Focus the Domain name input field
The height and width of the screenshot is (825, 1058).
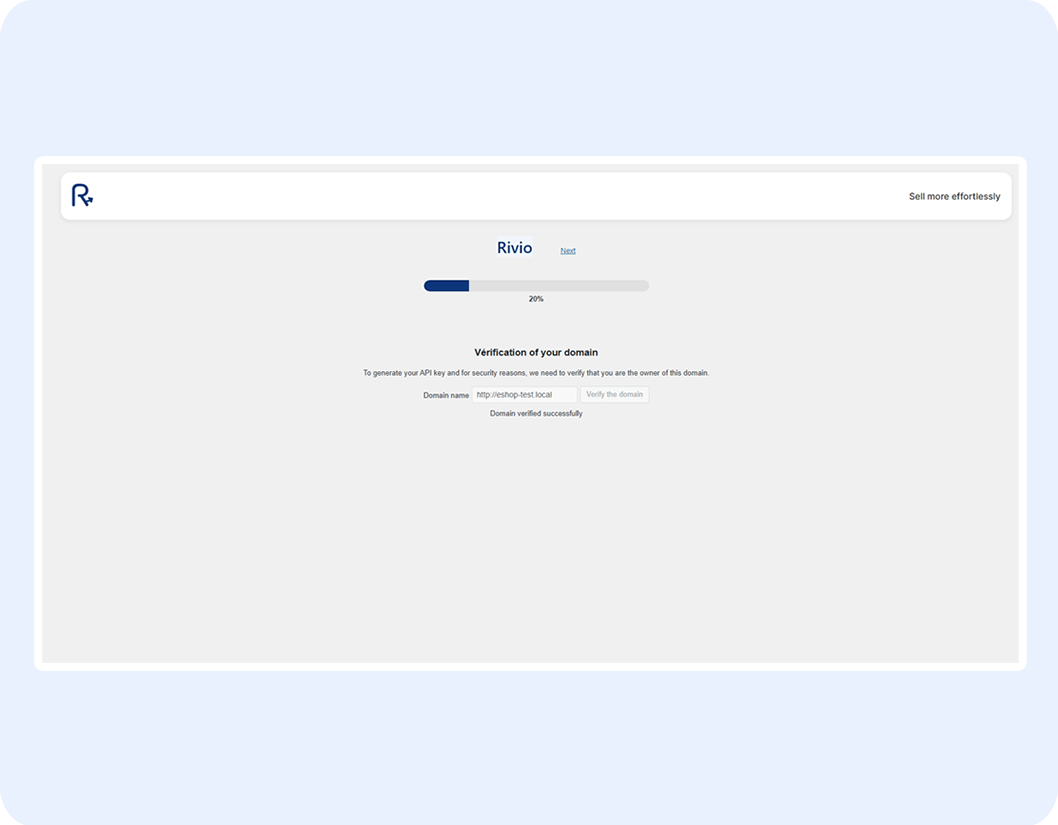524,395
